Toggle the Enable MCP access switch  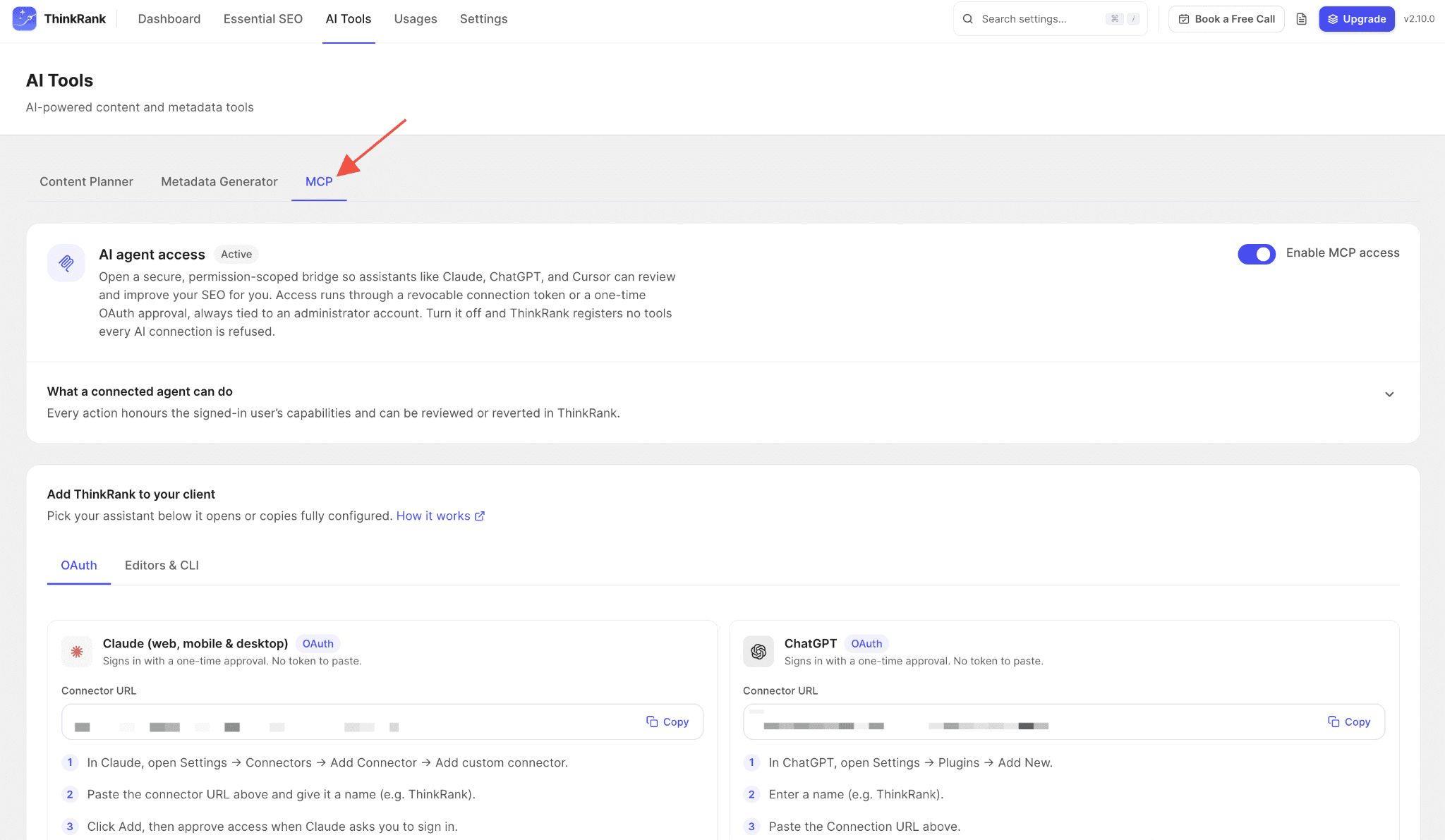point(1257,254)
